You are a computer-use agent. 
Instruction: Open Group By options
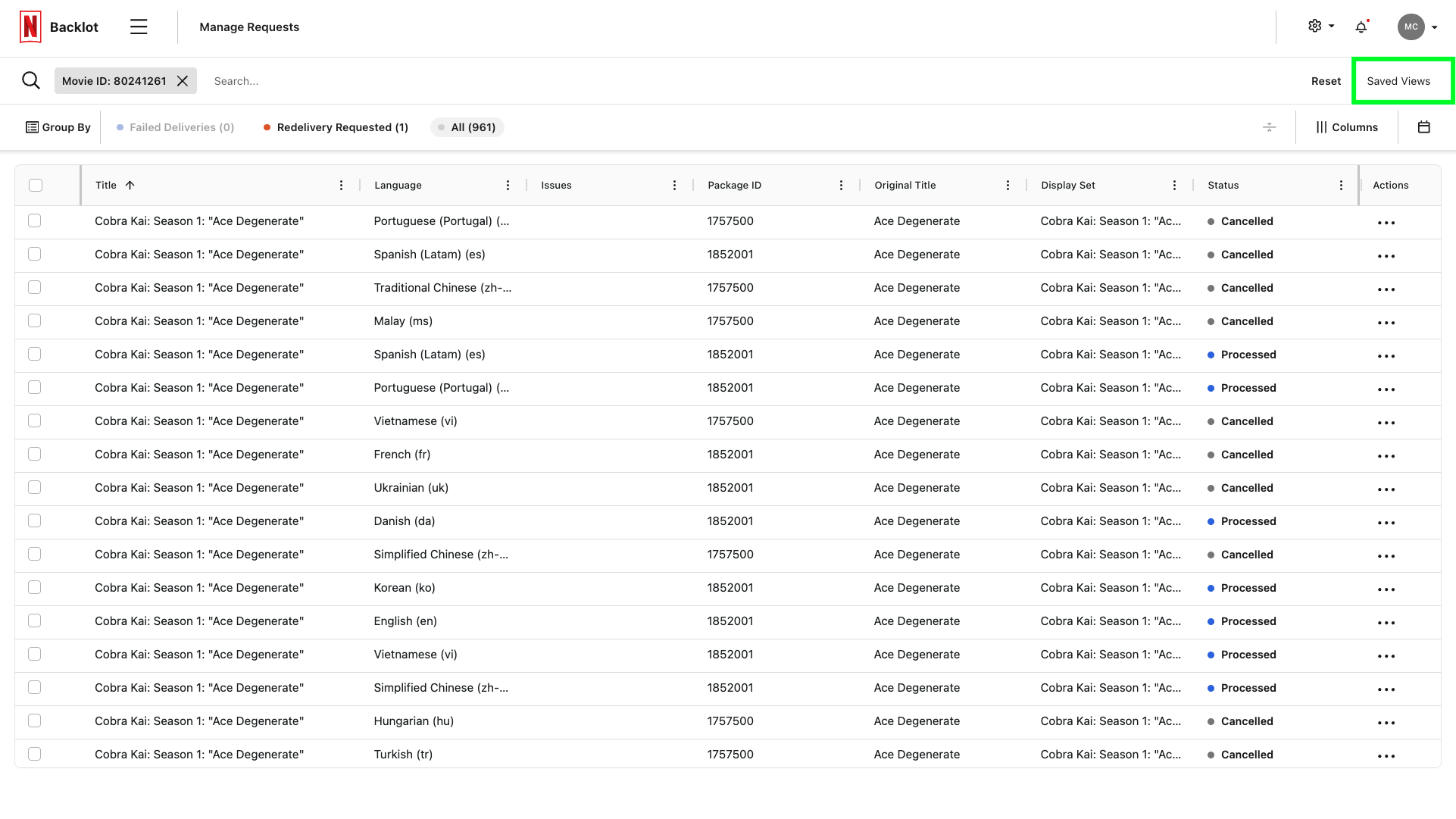click(58, 127)
